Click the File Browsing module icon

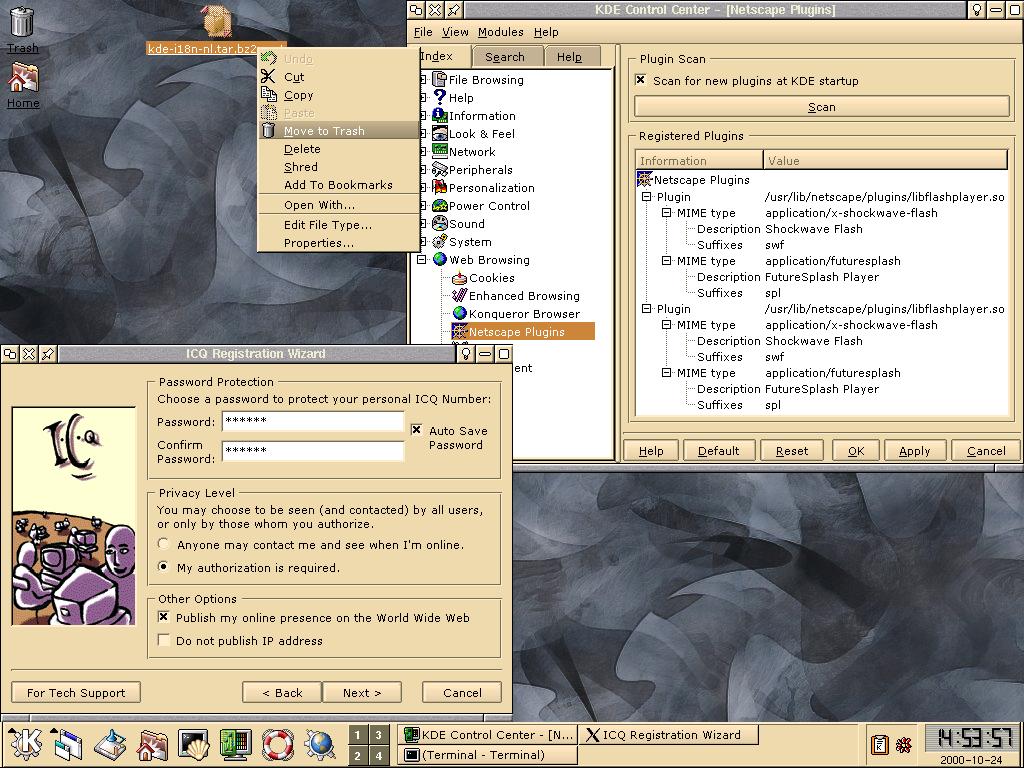[440, 80]
